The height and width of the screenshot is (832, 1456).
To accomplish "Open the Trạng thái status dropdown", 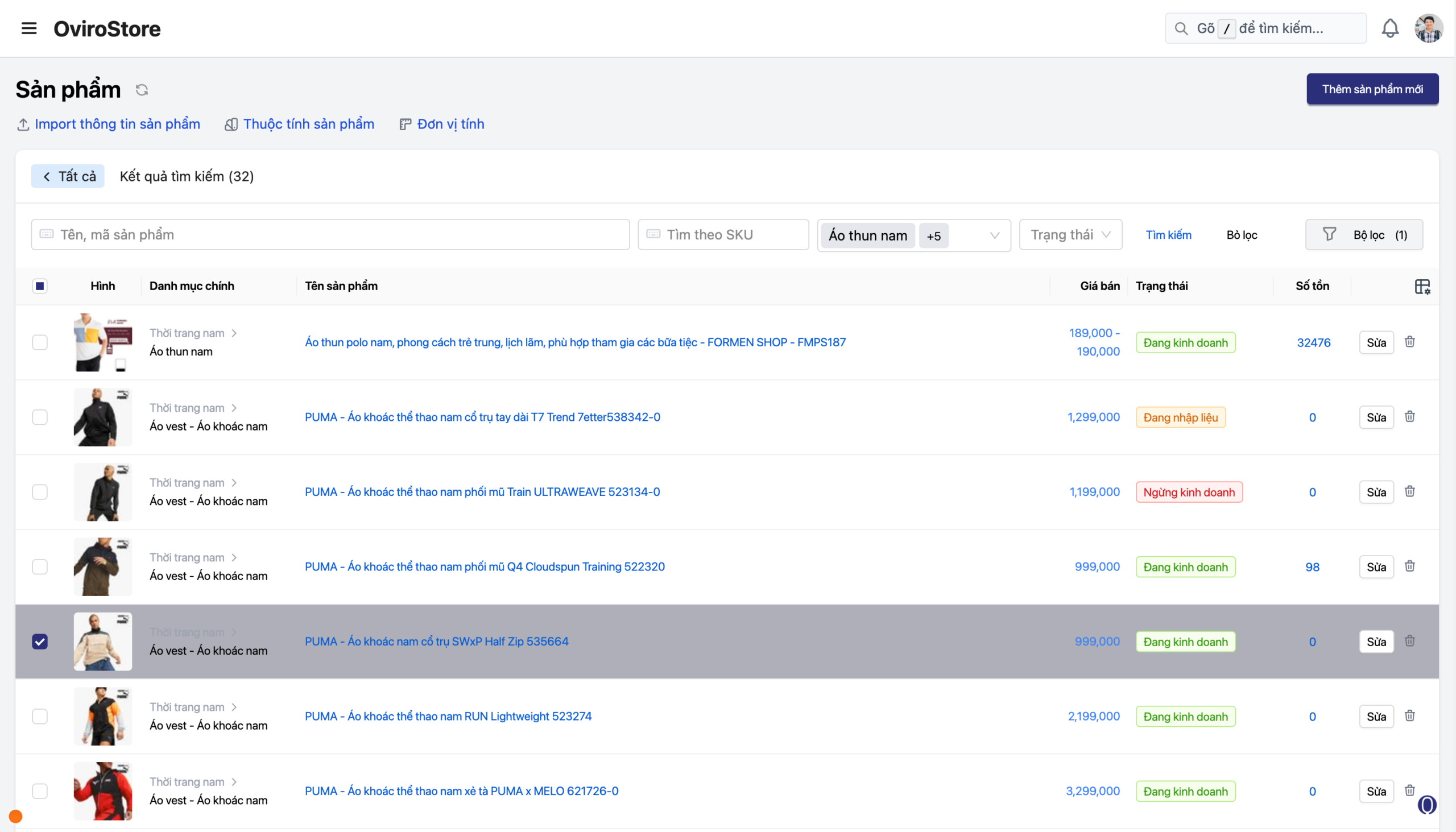I will pyautogui.click(x=1070, y=235).
